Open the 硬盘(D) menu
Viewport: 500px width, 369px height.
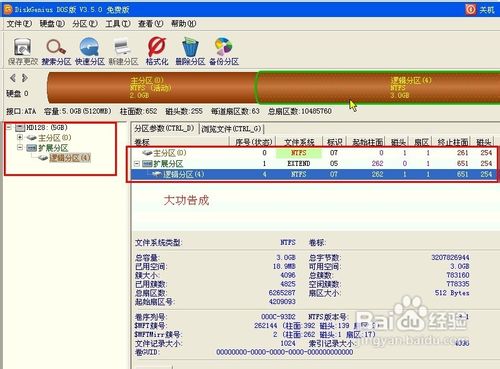[52, 24]
